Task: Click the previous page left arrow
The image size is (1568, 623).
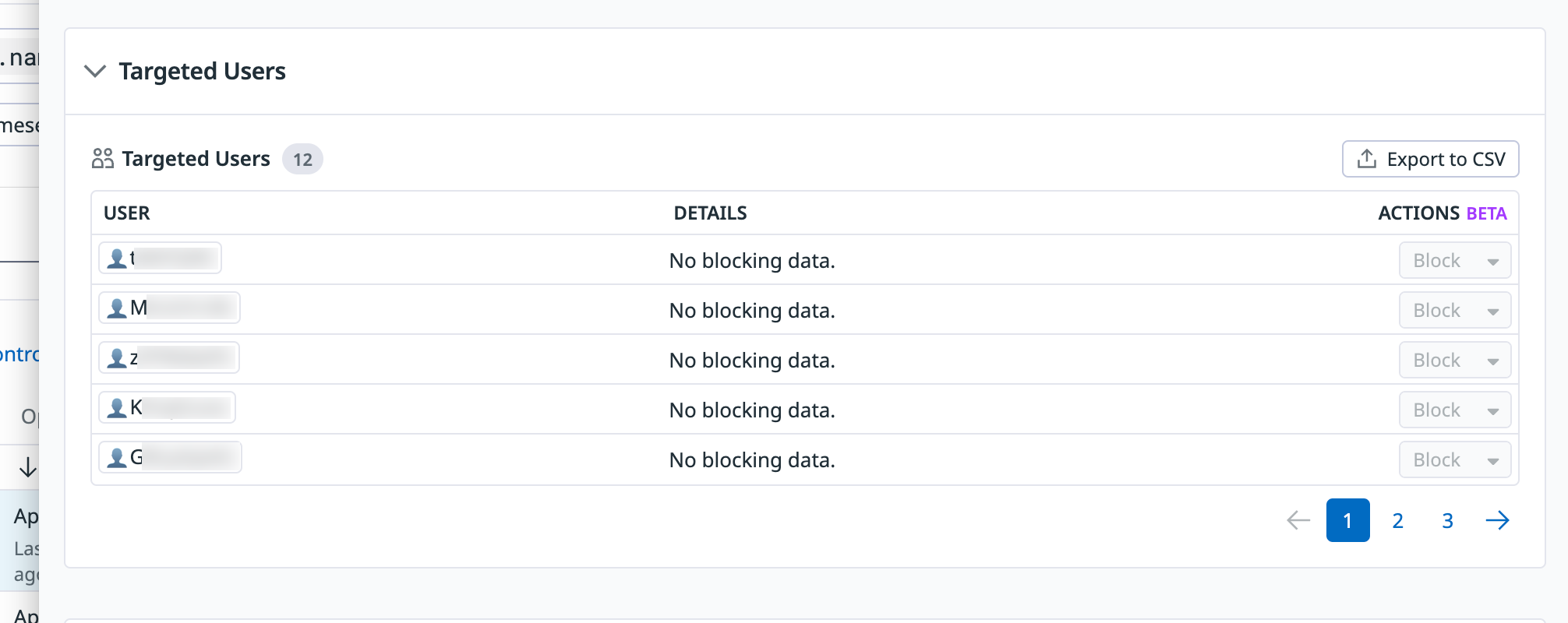Action: 1298,520
